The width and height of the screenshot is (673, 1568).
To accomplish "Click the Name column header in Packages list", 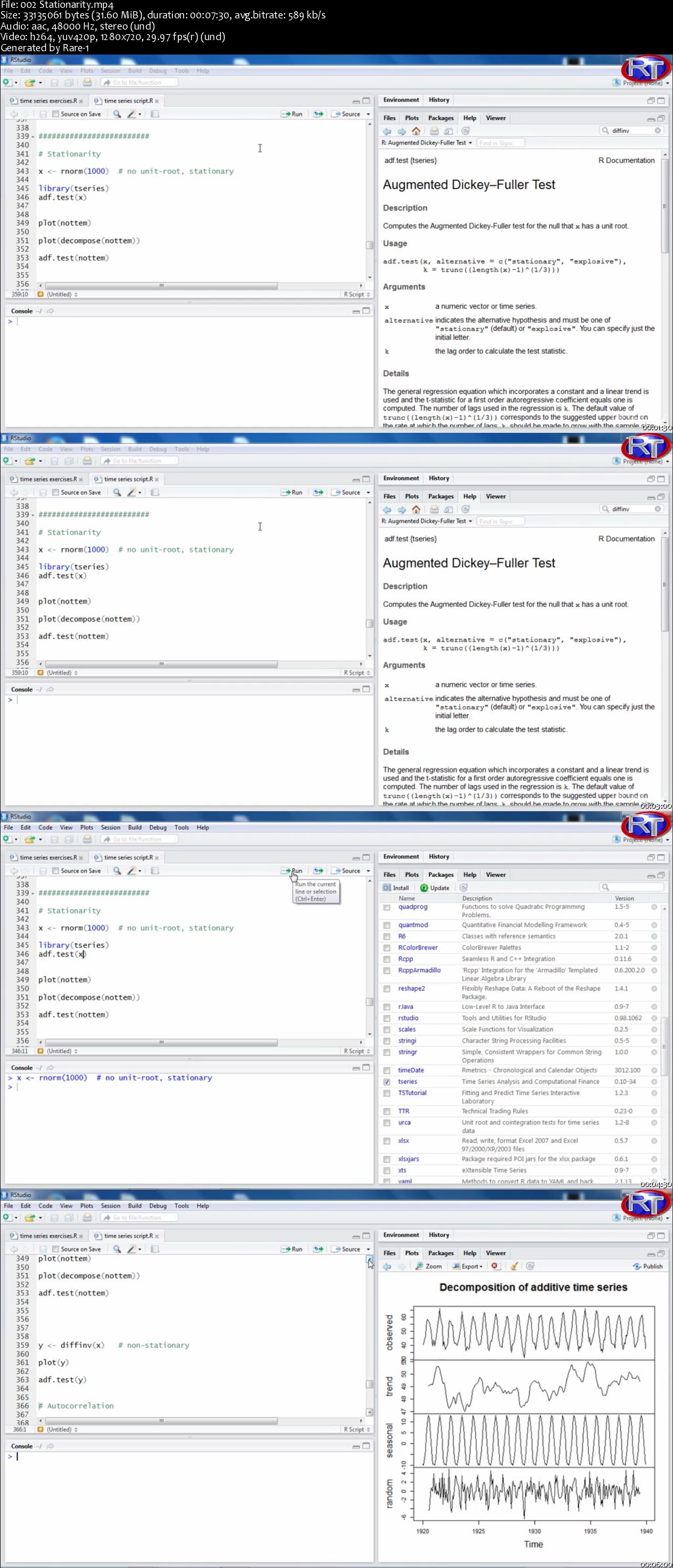I will click(x=406, y=898).
